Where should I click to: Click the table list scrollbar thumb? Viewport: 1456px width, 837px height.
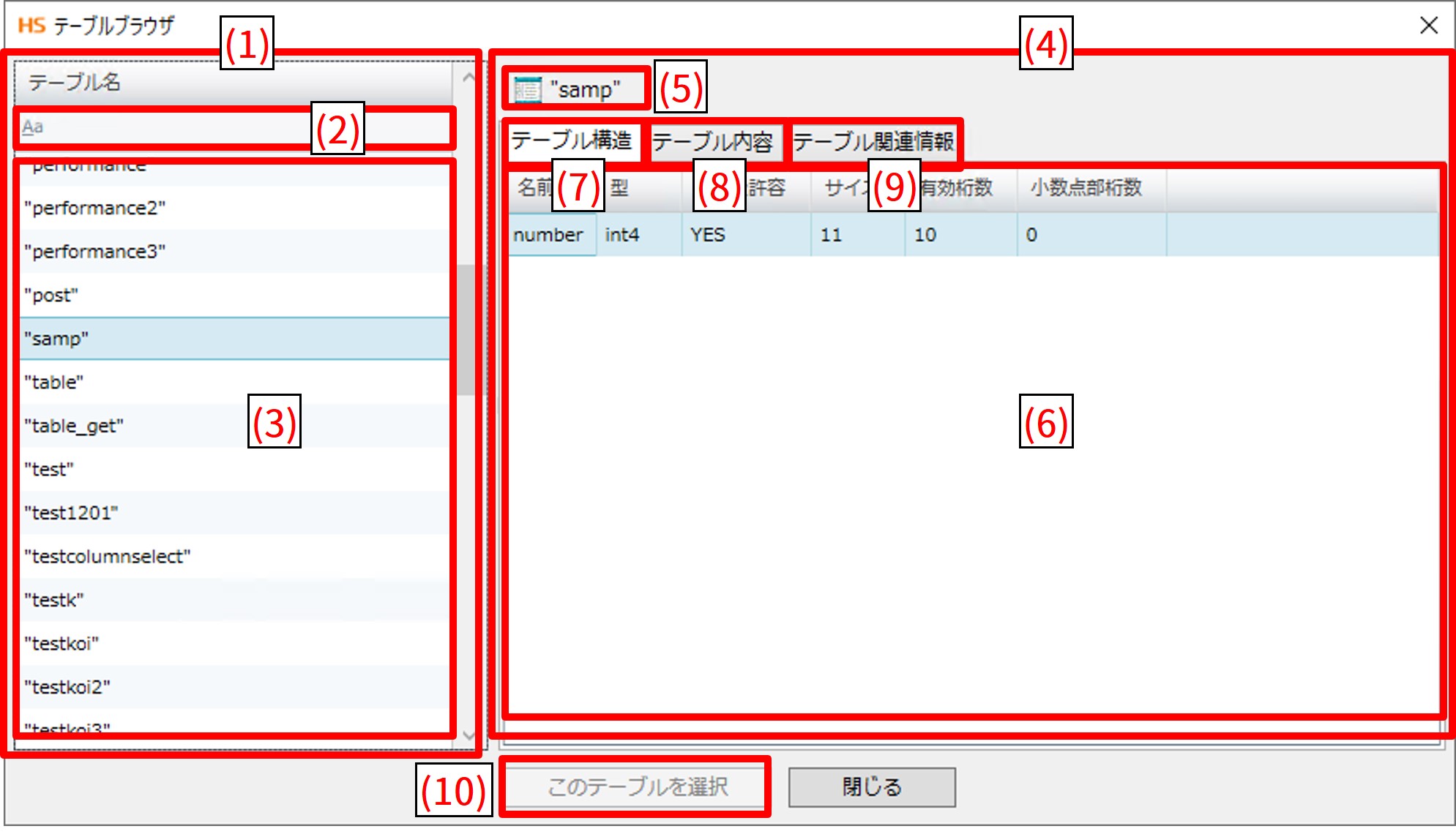(466, 329)
